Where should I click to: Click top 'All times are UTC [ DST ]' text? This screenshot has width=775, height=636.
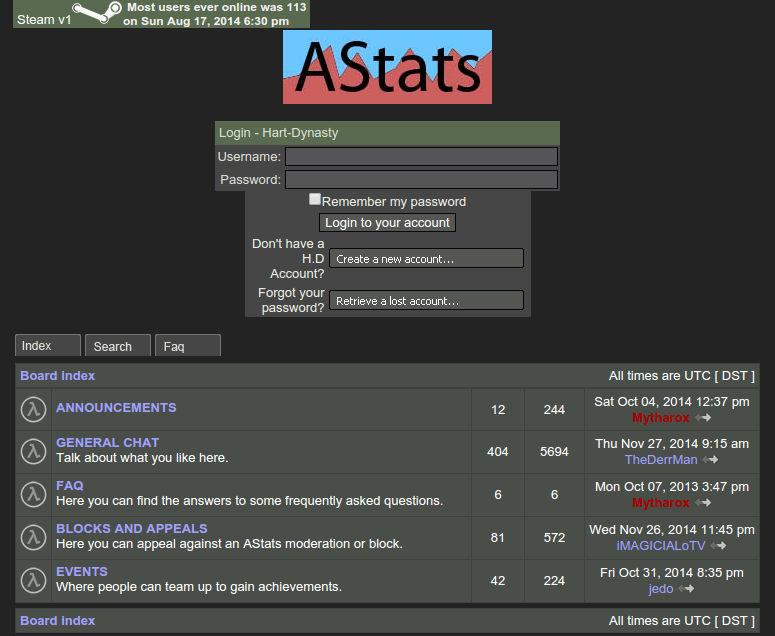(682, 376)
